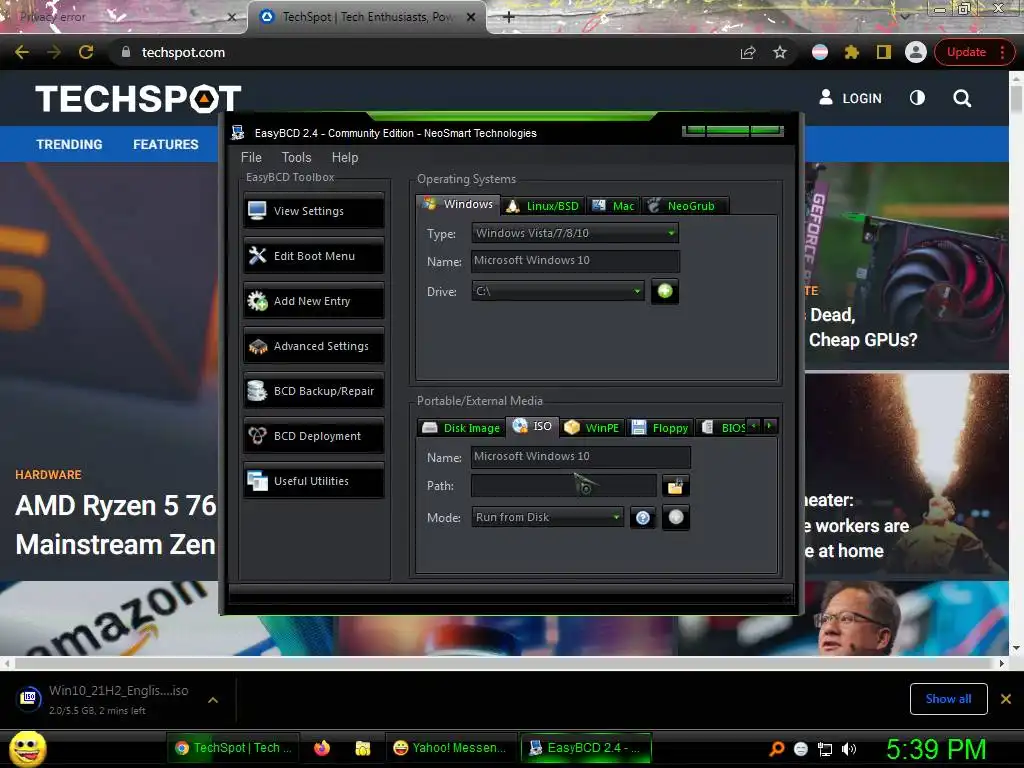Switch to the Windows operating system tab
The width and height of the screenshot is (1024, 768).
(458, 204)
